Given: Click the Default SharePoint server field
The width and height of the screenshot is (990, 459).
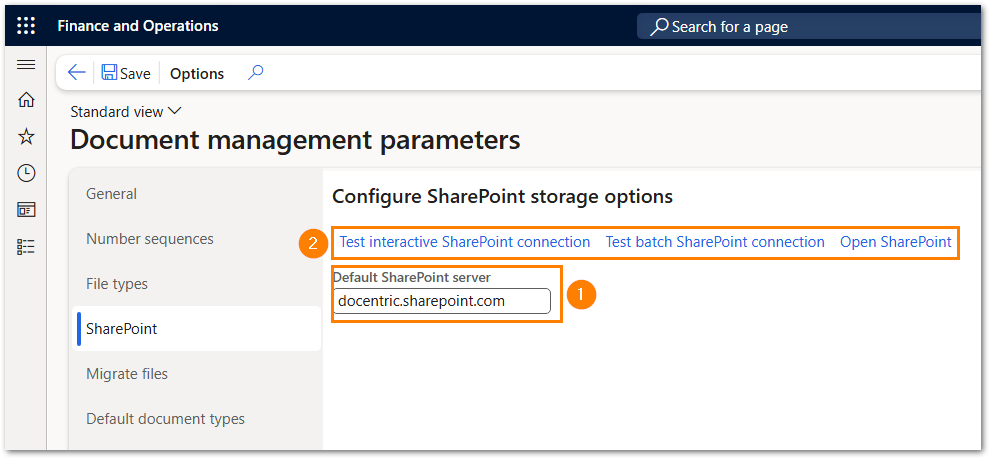Looking at the screenshot, I should [x=442, y=301].
